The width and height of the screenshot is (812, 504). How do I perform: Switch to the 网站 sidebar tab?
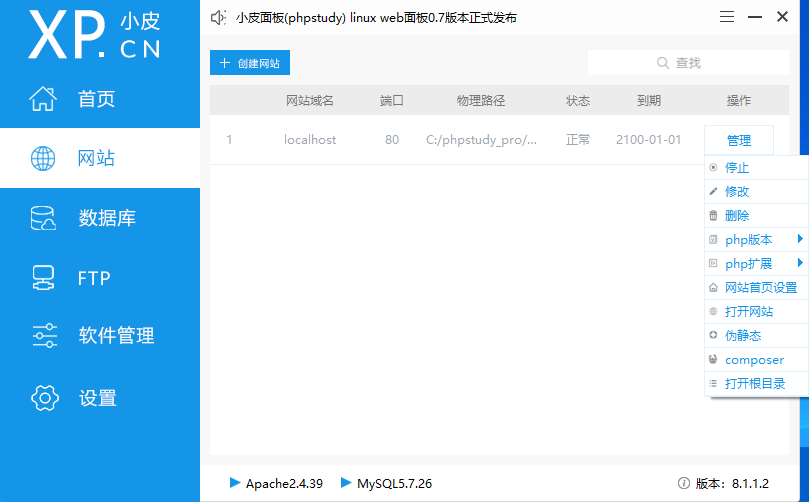click(x=100, y=158)
